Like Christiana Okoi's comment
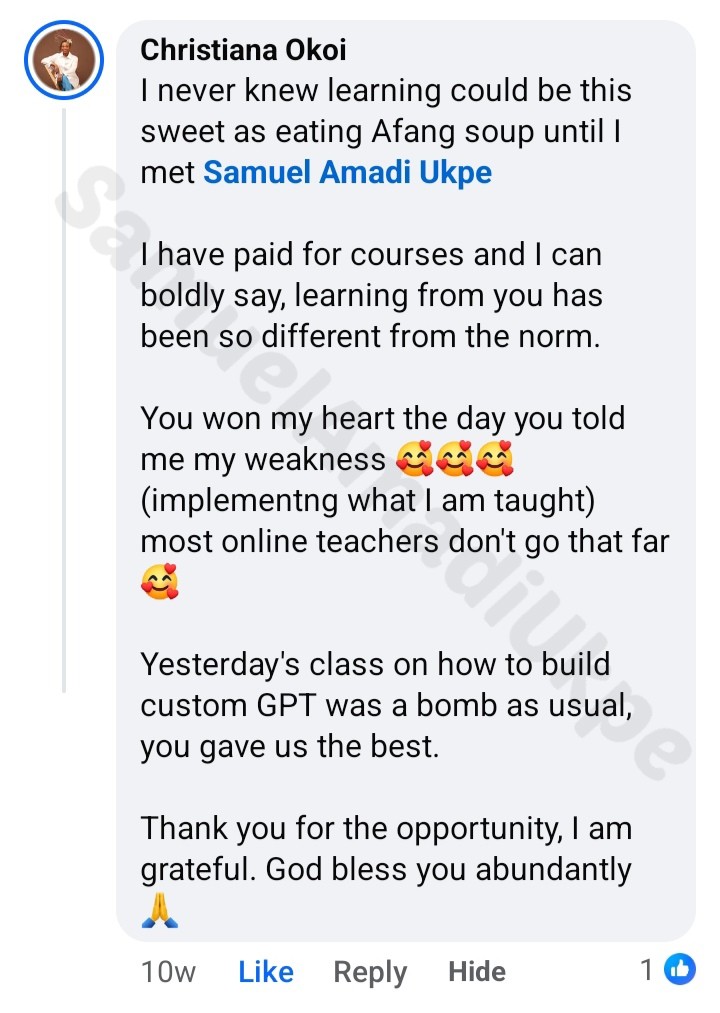This screenshot has width=720, height=1013. pos(266,971)
